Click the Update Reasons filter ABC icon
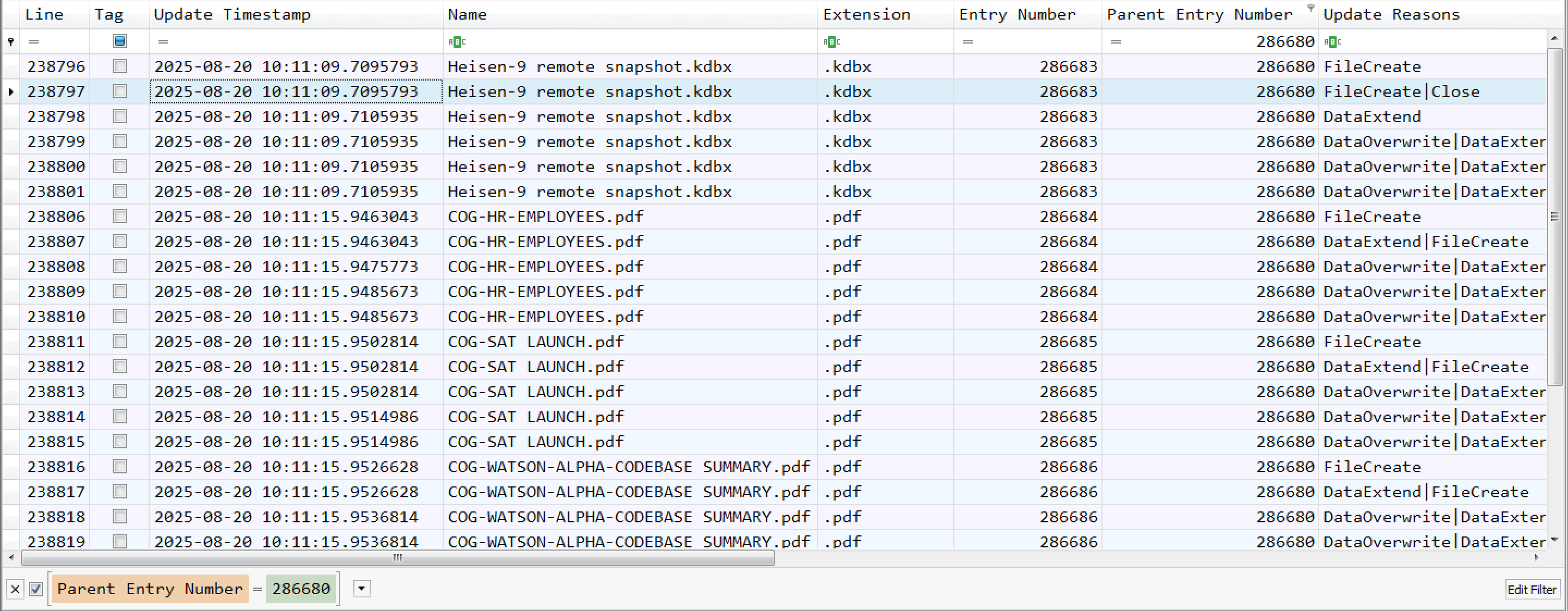The height and width of the screenshot is (611, 1568). pyautogui.click(x=1332, y=42)
